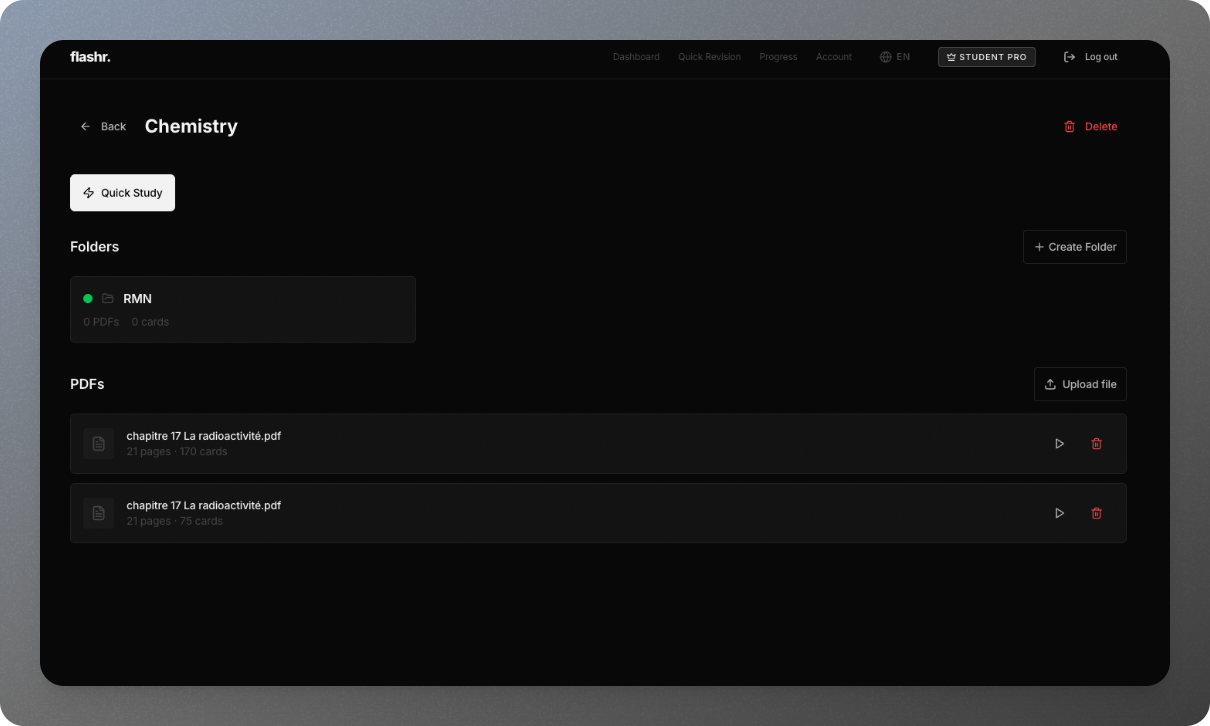1210x726 pixels.
Task: Click the log out arrow icon
Action: 1068,57
